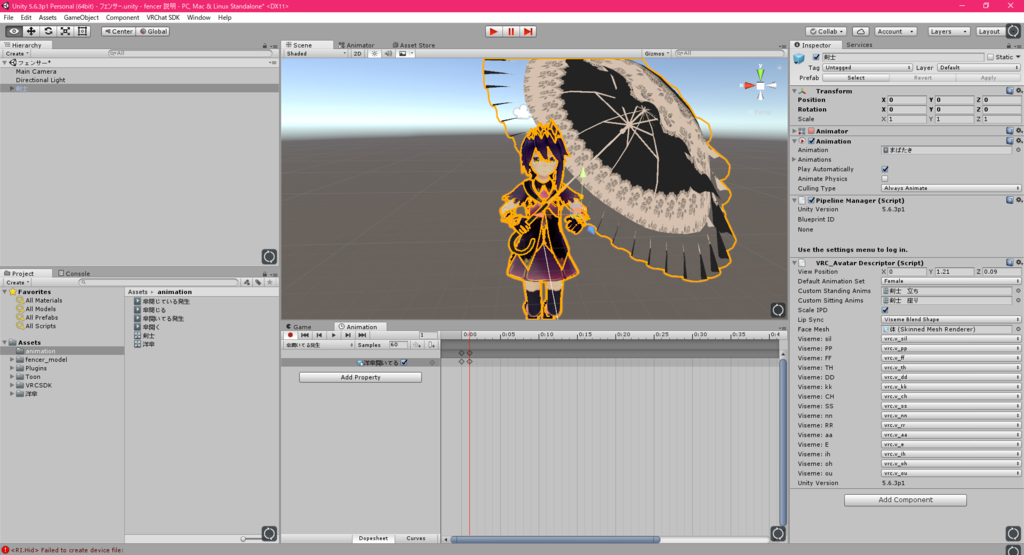Click the Project search by label icon
The width and height of the screenshot is (1024, 555).
[x=258, y=282]
